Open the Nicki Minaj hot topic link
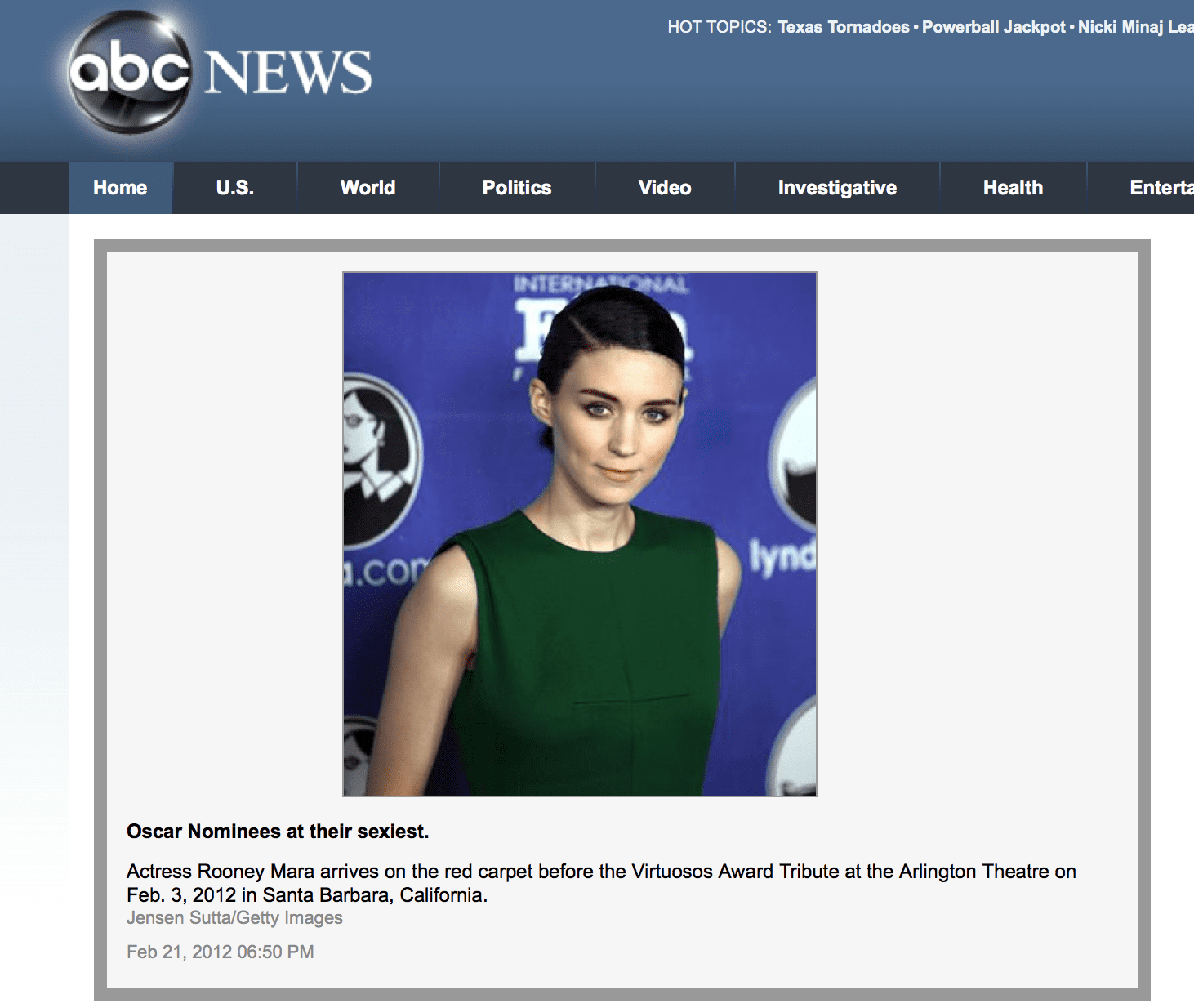The image size is (1194, 1008). tap(1135, 27)
